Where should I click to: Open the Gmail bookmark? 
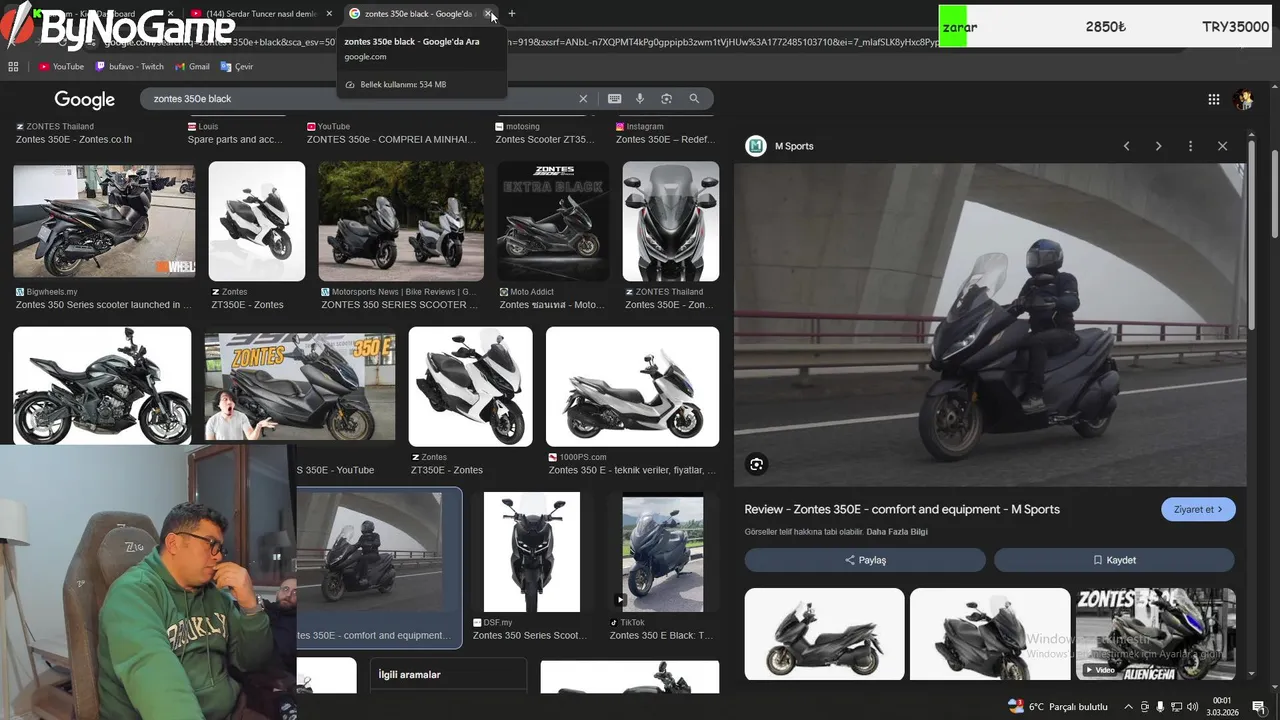click(x=192, y=67)
